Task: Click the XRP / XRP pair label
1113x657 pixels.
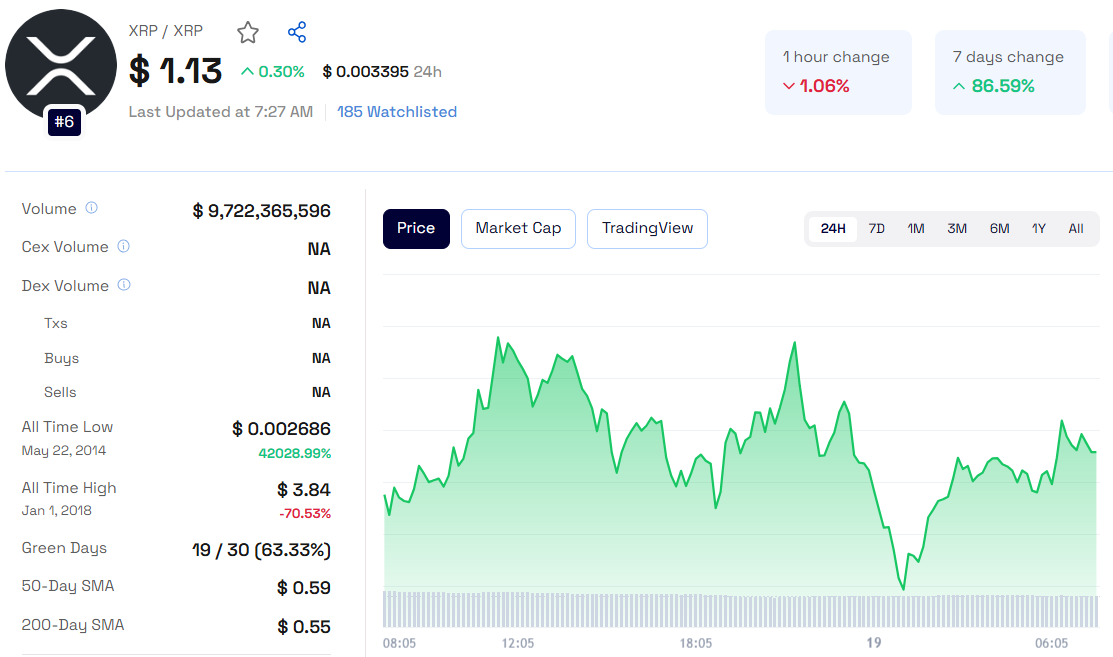Action: coord(165,31)
